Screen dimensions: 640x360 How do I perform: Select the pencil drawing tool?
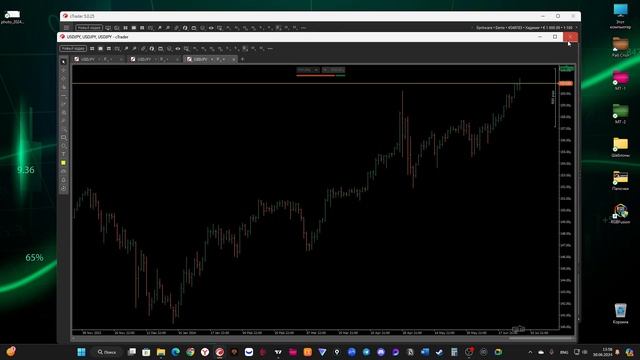[63, 121]
